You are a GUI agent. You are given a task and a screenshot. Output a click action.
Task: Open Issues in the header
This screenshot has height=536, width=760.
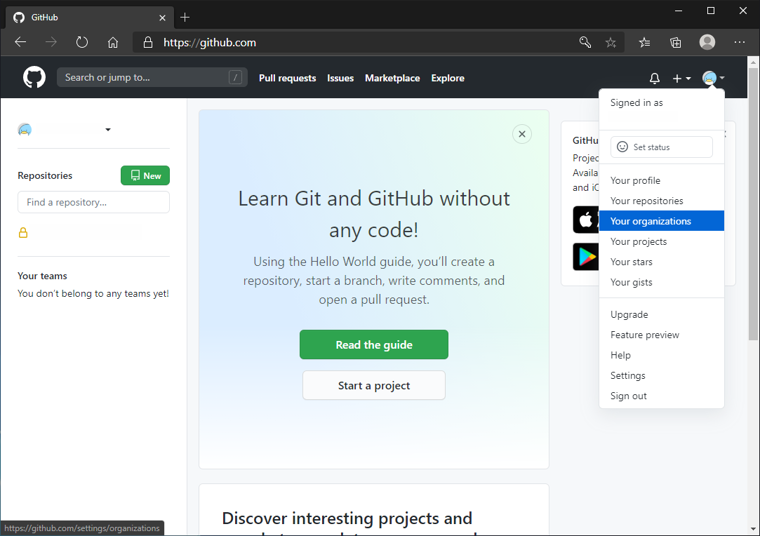point(340,78)
